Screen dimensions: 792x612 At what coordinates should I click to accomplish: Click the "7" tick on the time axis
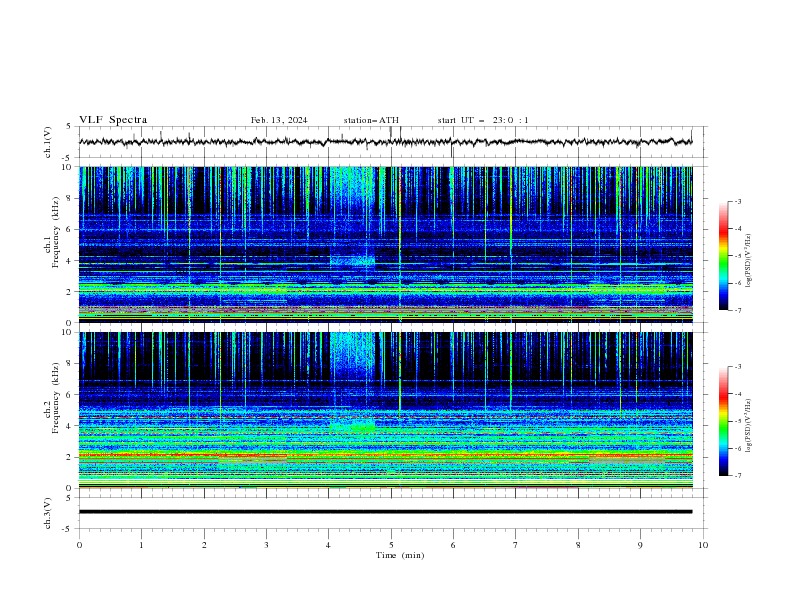[x=515, y=545]
